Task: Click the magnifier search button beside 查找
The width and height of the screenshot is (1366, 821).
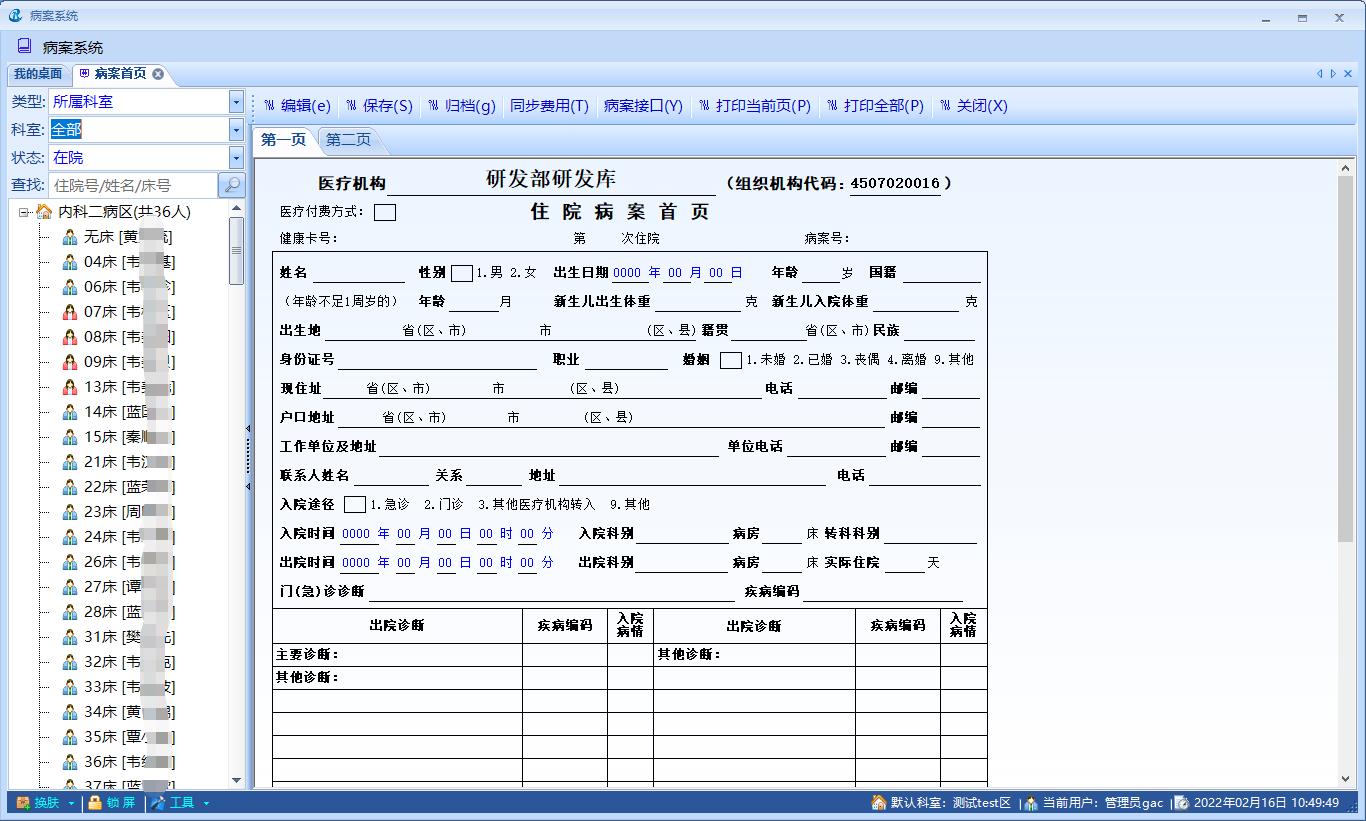Action: click(x=231, y=185)
